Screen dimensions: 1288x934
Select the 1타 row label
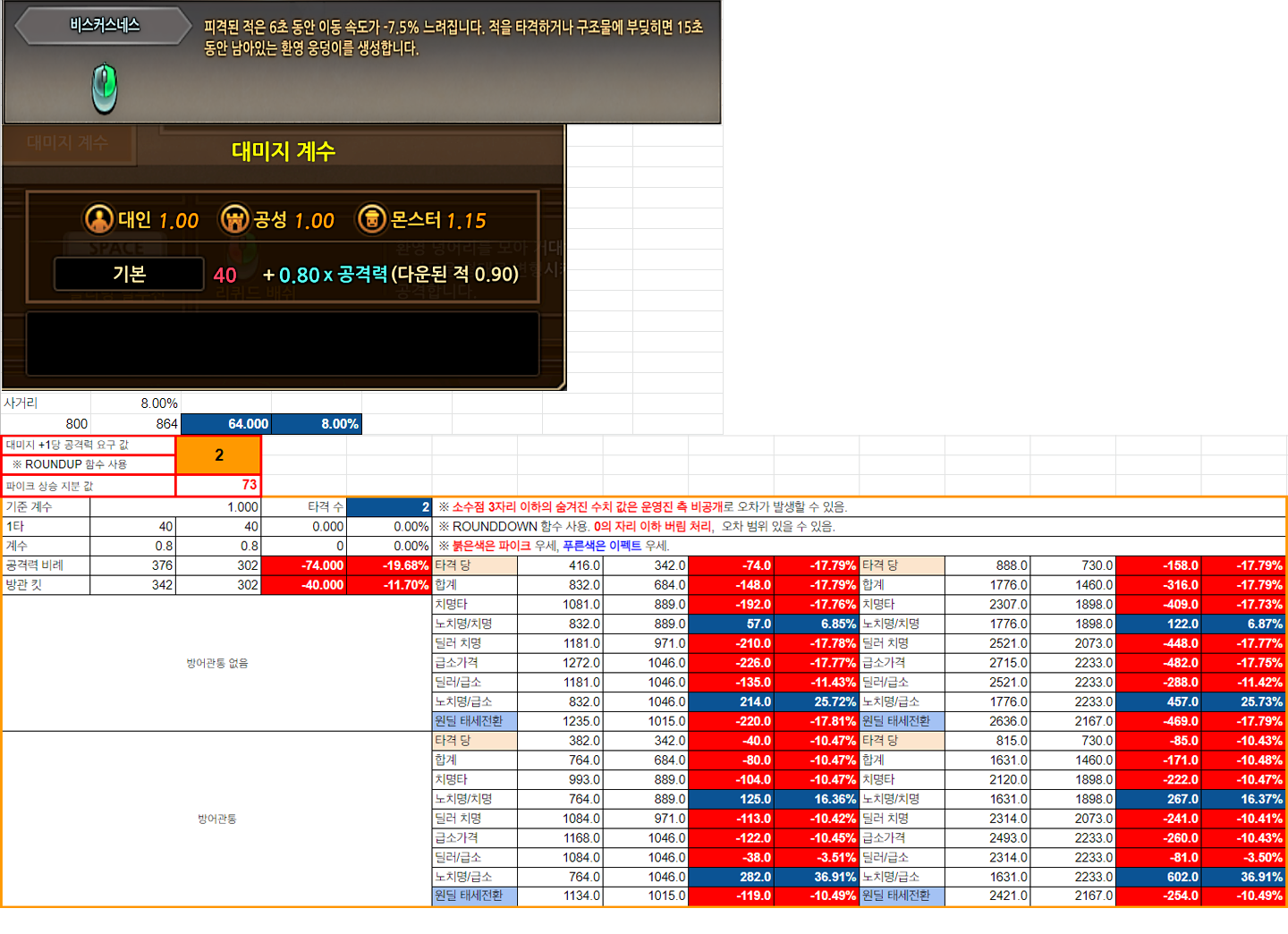pyautogui.click(x=46, y=526)
